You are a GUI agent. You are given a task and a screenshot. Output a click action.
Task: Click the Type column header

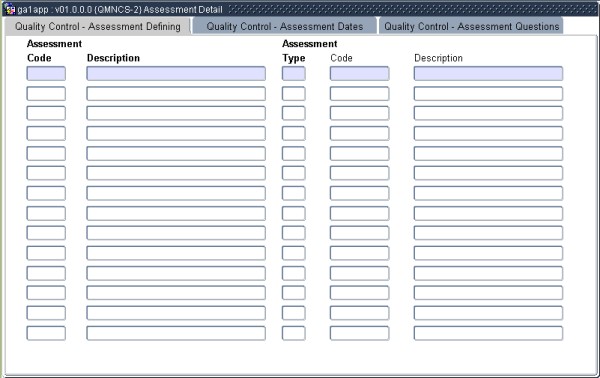pos(294,58)
